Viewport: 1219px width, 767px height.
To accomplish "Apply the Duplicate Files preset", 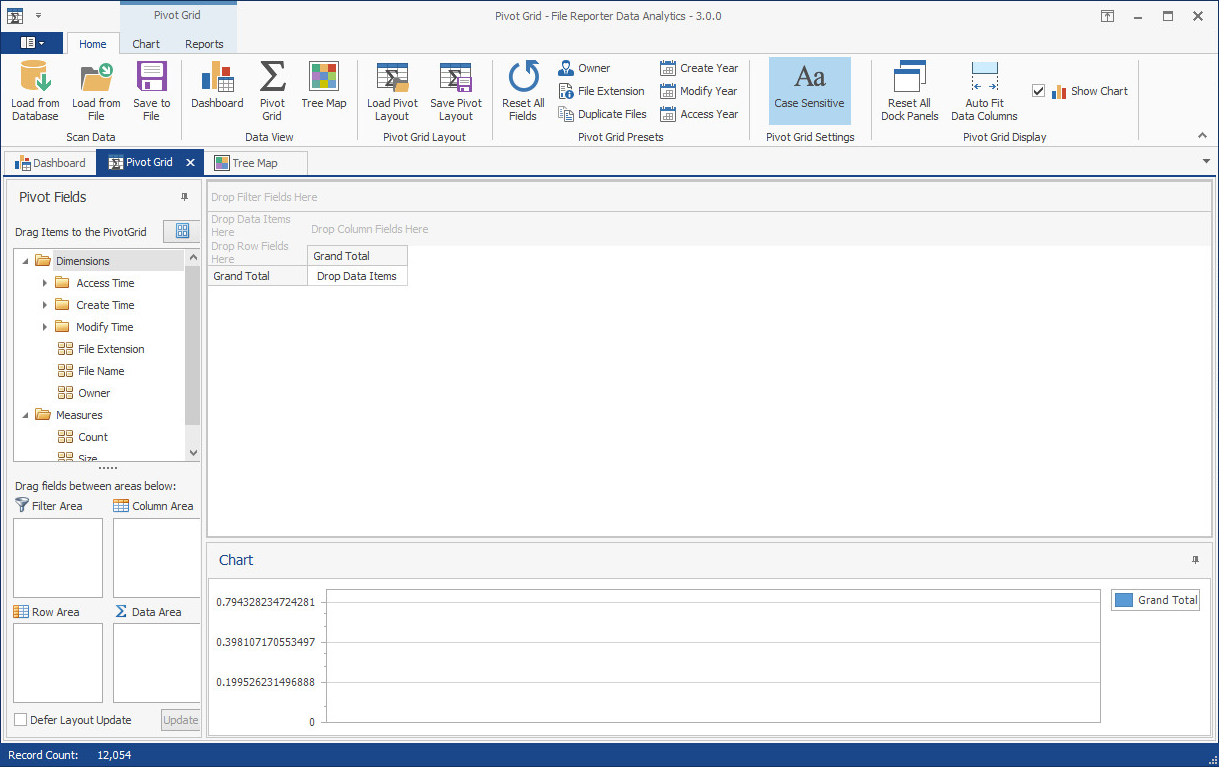I will (602, 114).
